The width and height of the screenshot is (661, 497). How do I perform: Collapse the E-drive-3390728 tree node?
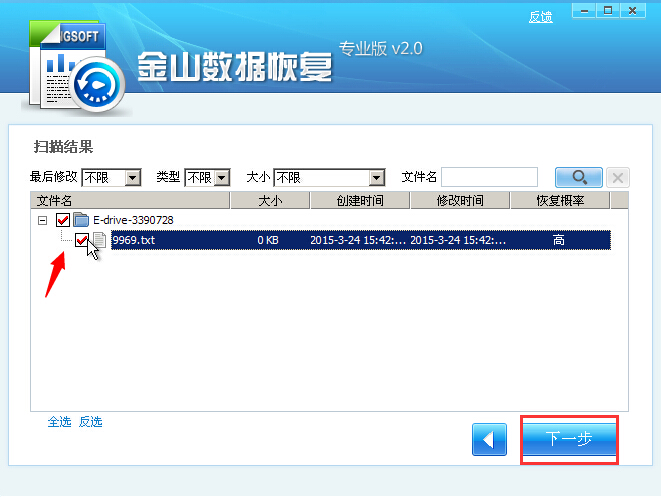pyautogui.click(x=43, y=220)
